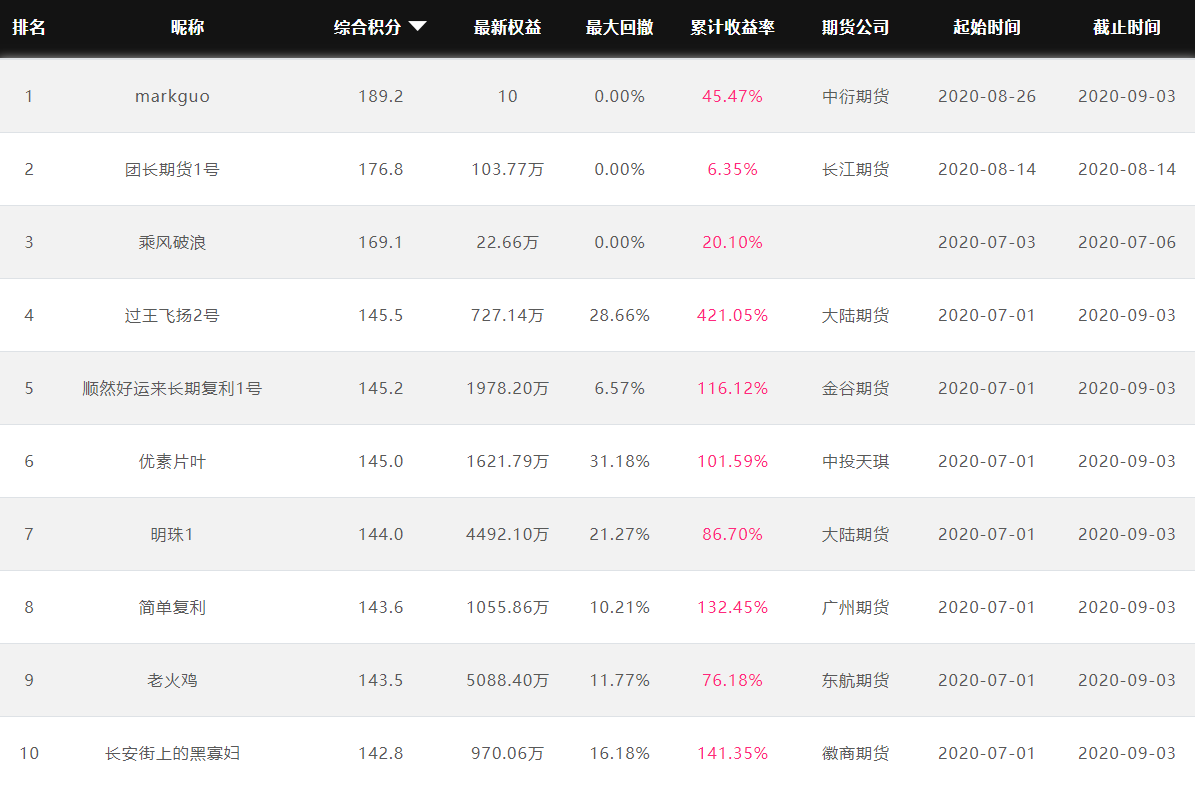Select the score value 145.2
Screen dimensions: 1195x786
pyautogui.click(x=380, y=388)
